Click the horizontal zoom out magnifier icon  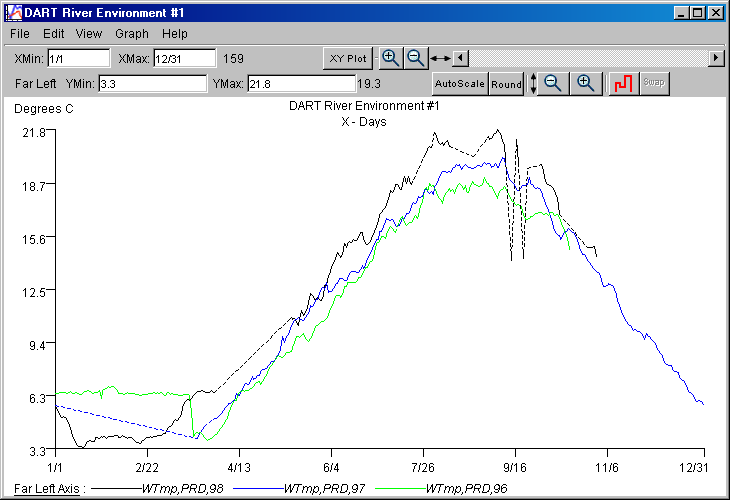415,58
